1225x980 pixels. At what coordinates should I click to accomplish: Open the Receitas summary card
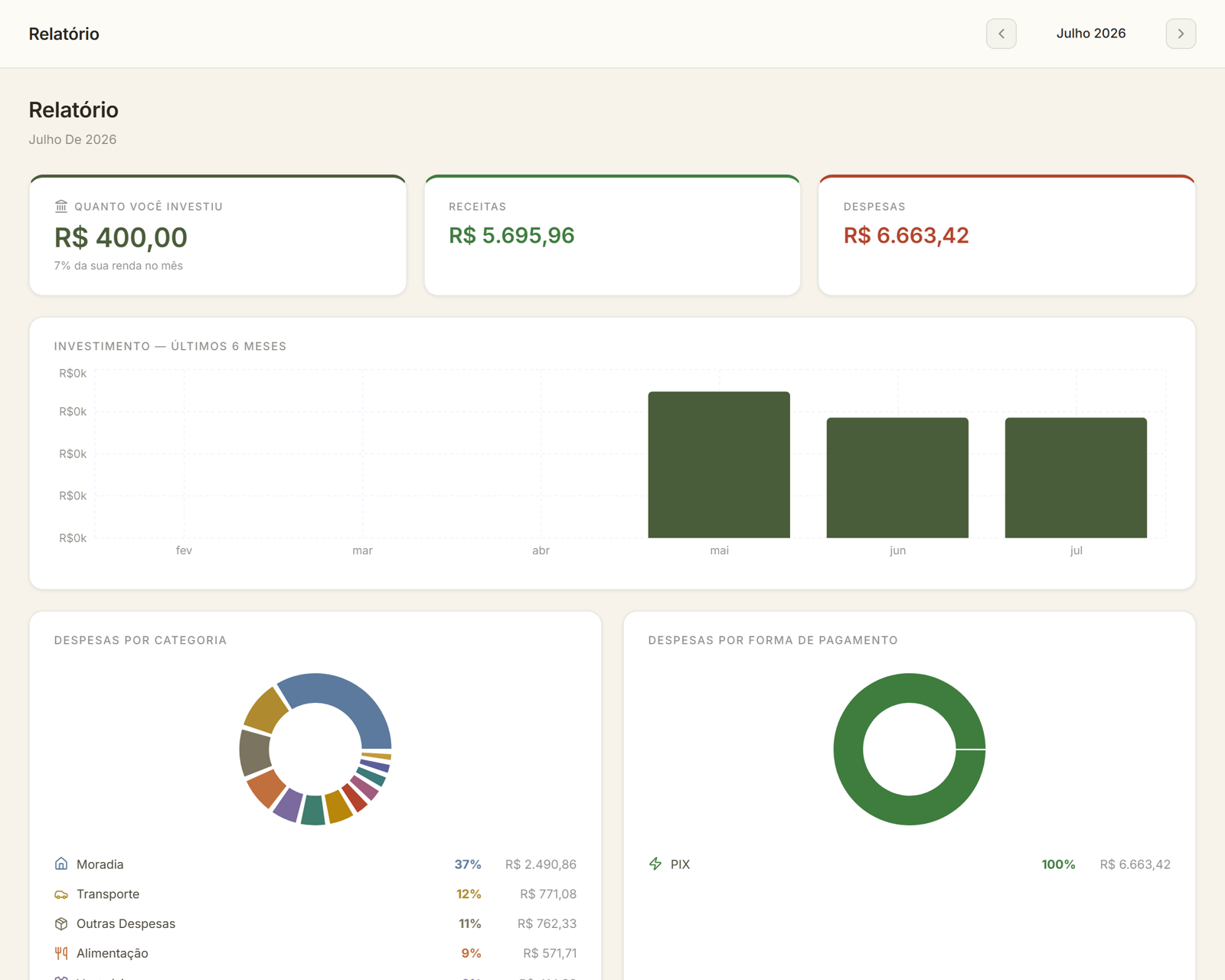point(612,235)
